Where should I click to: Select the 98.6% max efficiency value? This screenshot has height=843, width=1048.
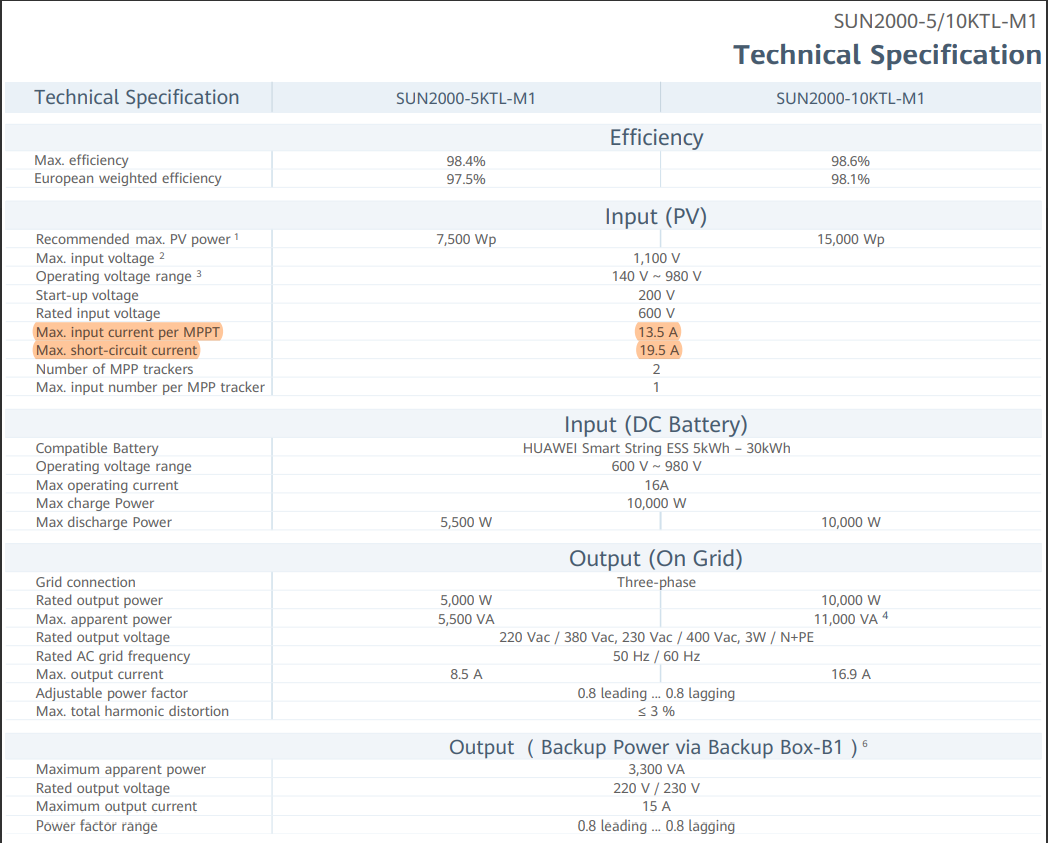[850, 161]
